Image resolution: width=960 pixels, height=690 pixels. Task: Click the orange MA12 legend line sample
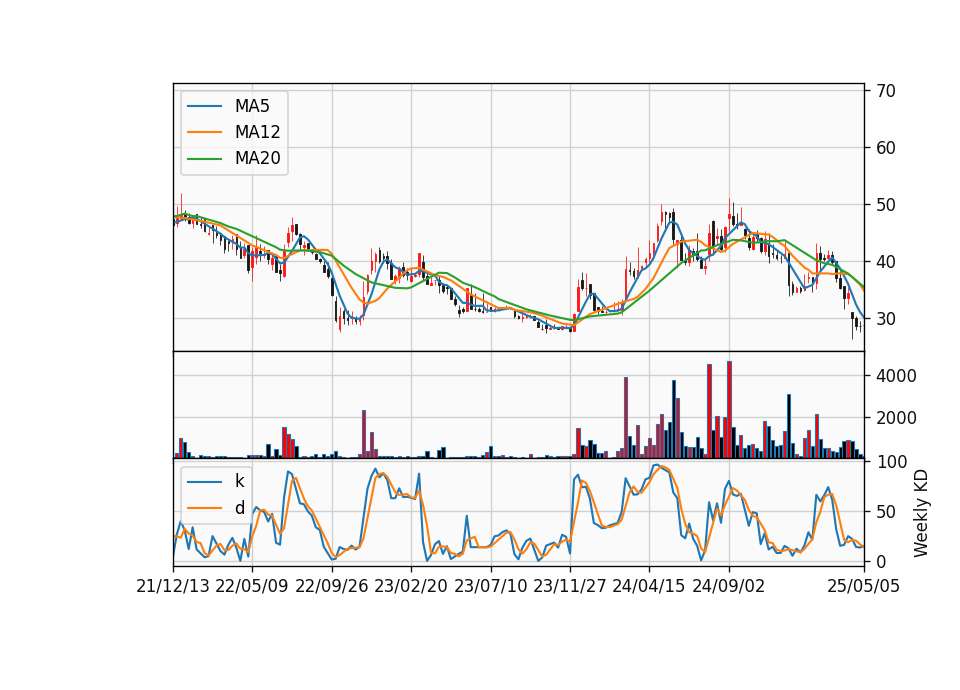tap(204, 132)
